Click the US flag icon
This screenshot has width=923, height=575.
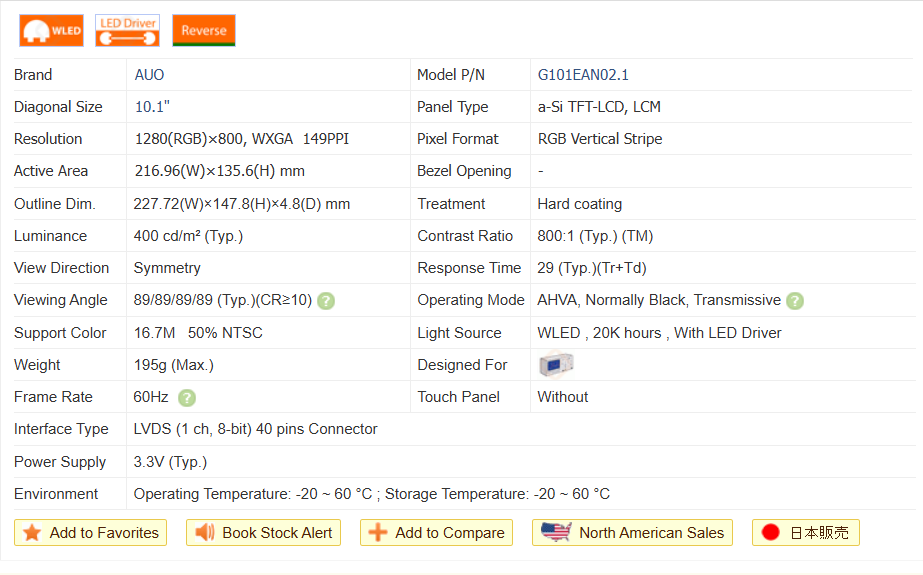[x=556, y=532]
